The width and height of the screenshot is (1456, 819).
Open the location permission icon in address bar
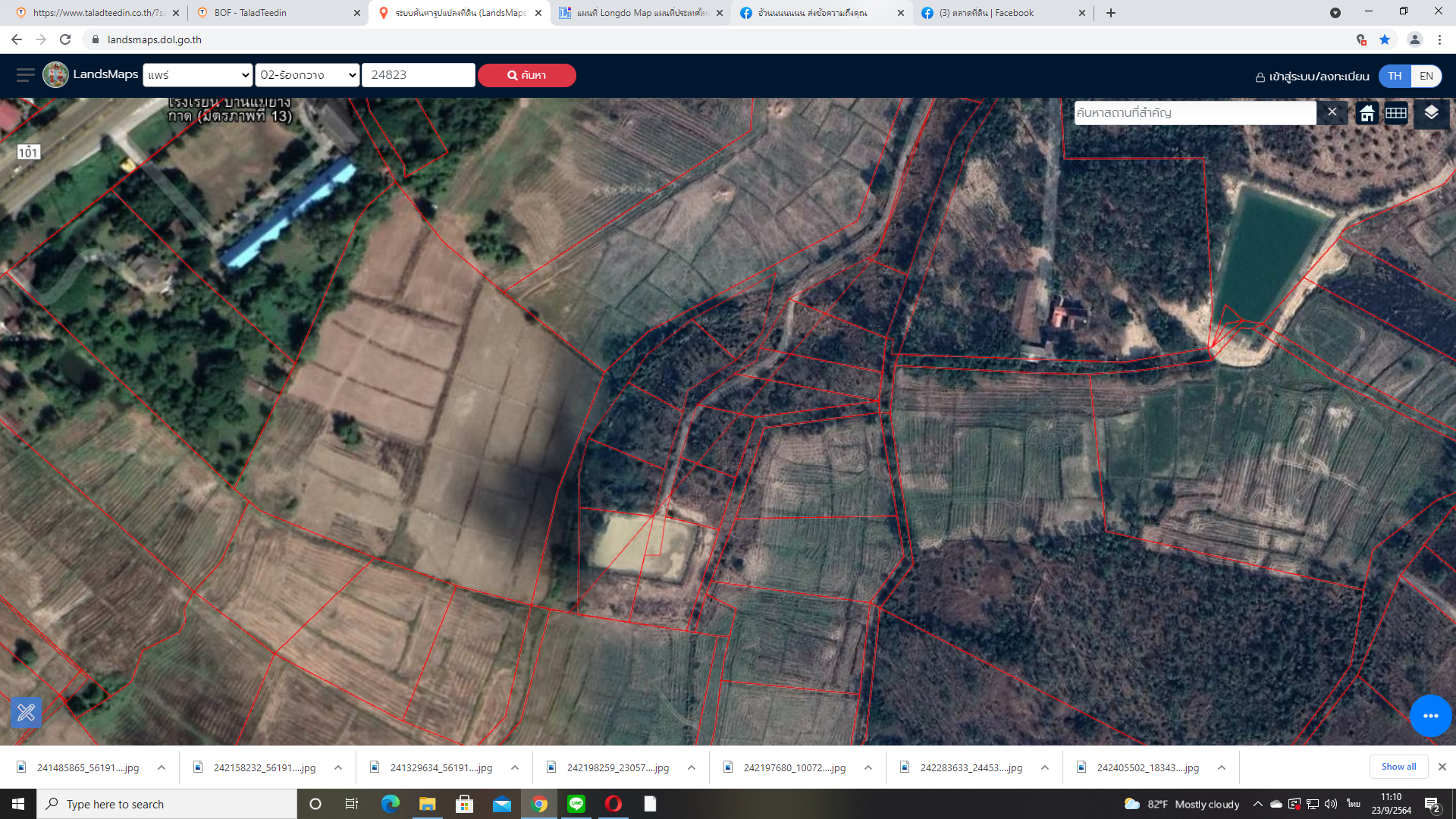click(1361, 39)
